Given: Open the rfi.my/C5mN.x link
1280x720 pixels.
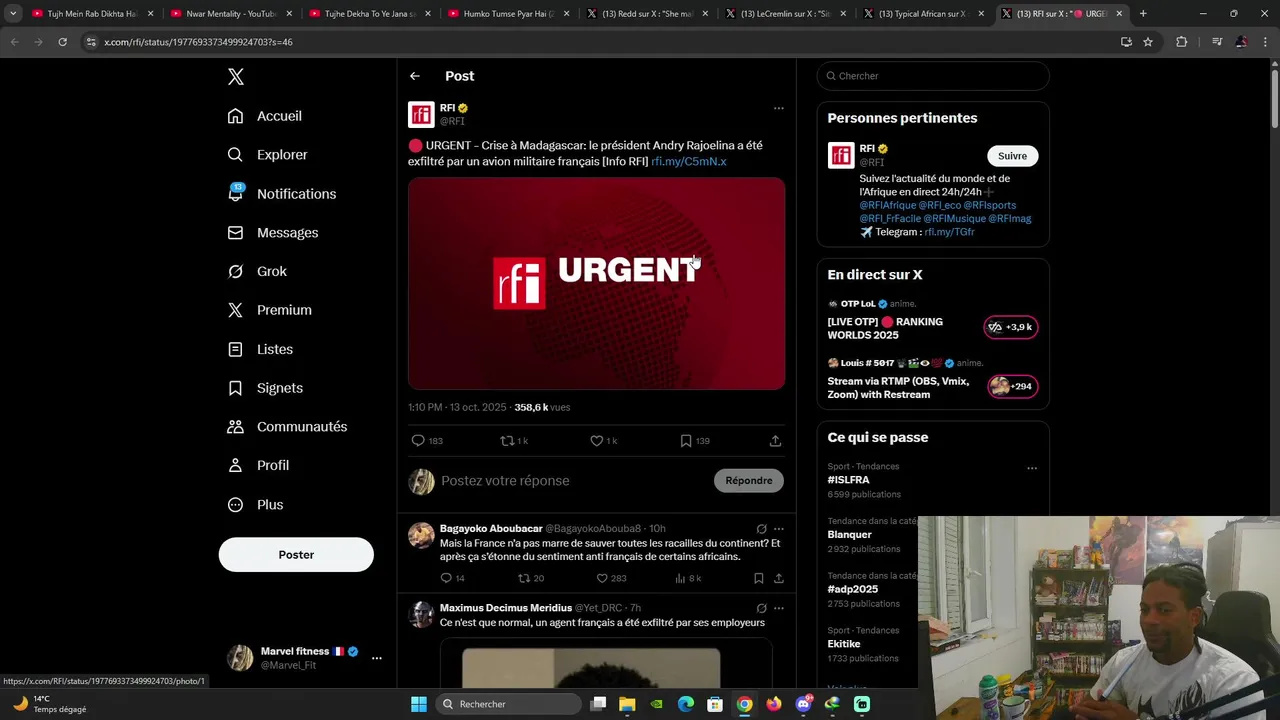Looking at the screenshot, I should pyautogui.click(x=688, y=161).
